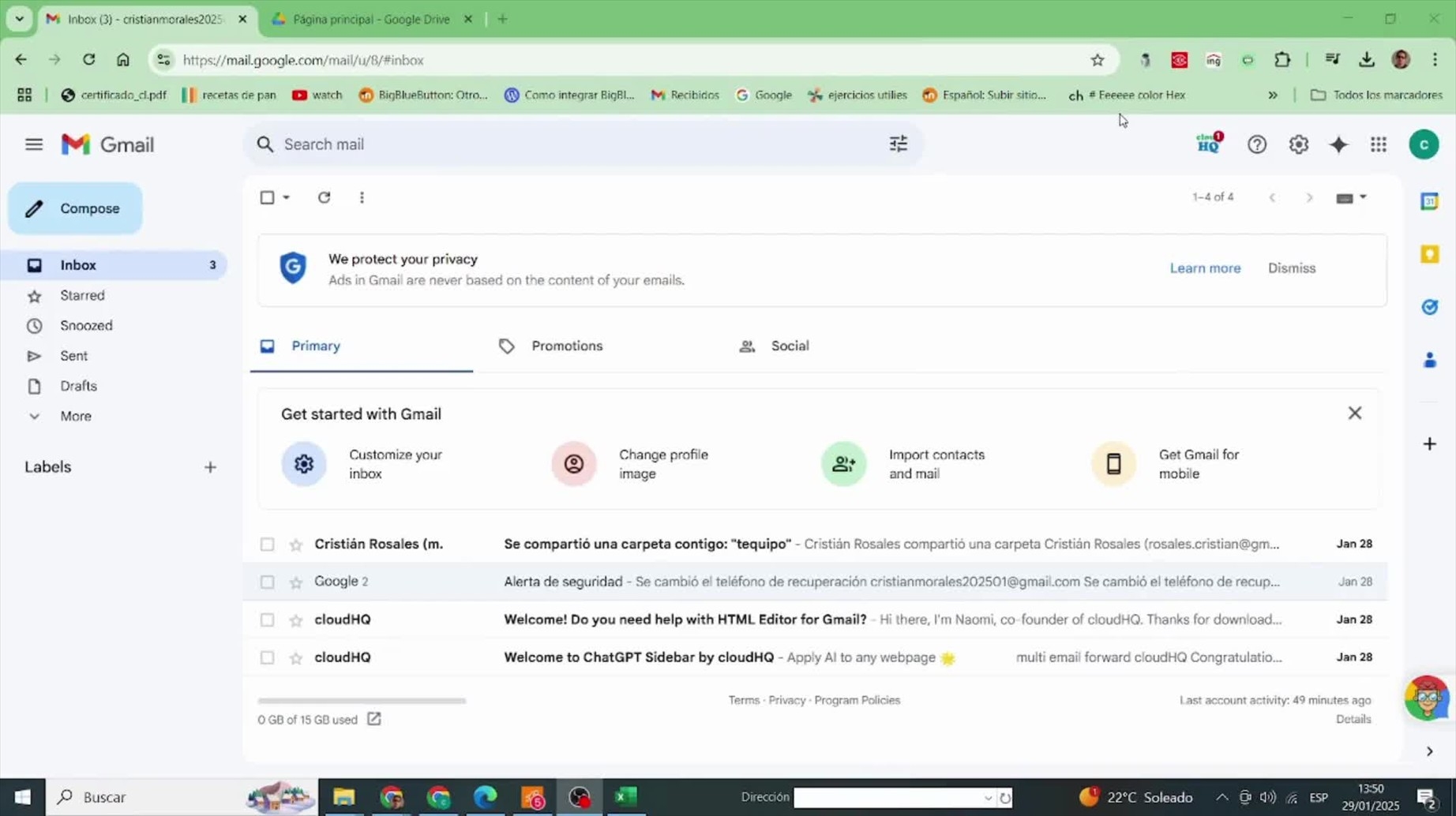Open Google Calendar side panel icon
This screenshot has height=816, width=1456.
tap(1429, 201)
